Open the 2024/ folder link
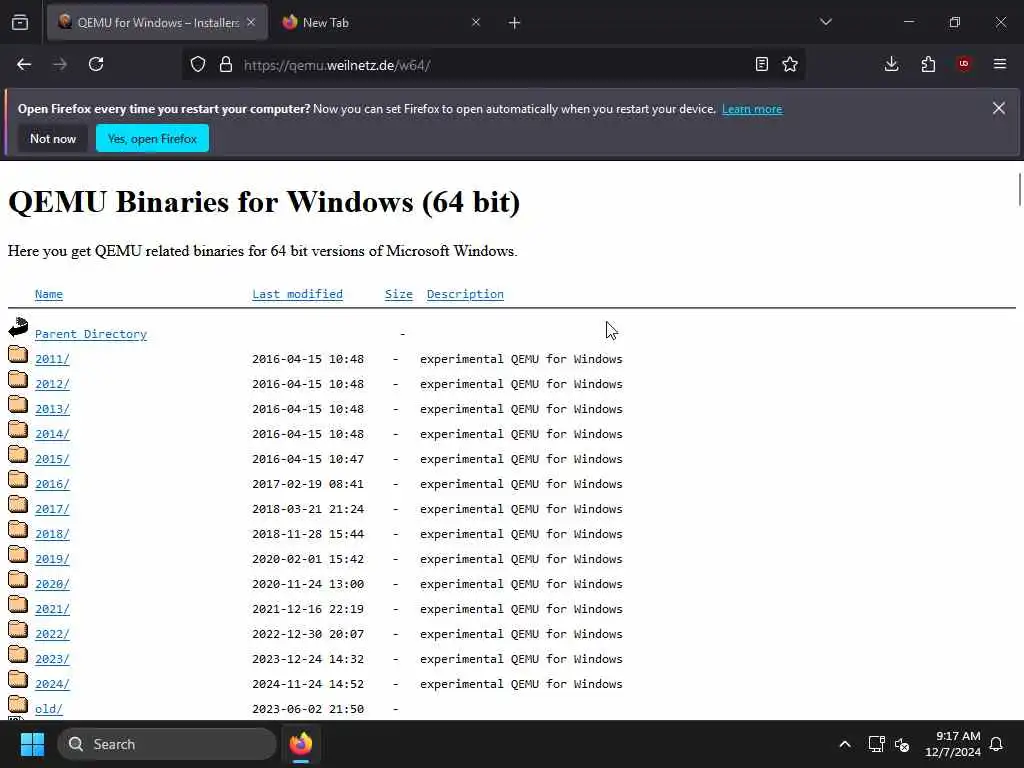This screenshot has height=768, width=1024. click(52, 684)
